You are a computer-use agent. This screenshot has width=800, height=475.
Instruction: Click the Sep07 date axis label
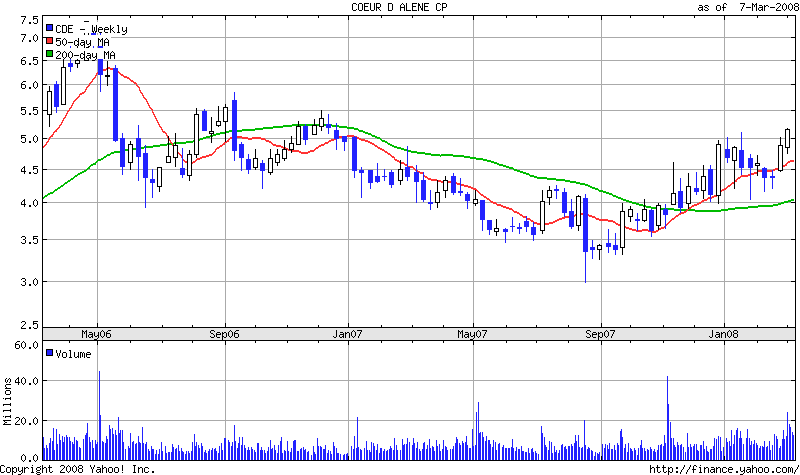[600, 334]
